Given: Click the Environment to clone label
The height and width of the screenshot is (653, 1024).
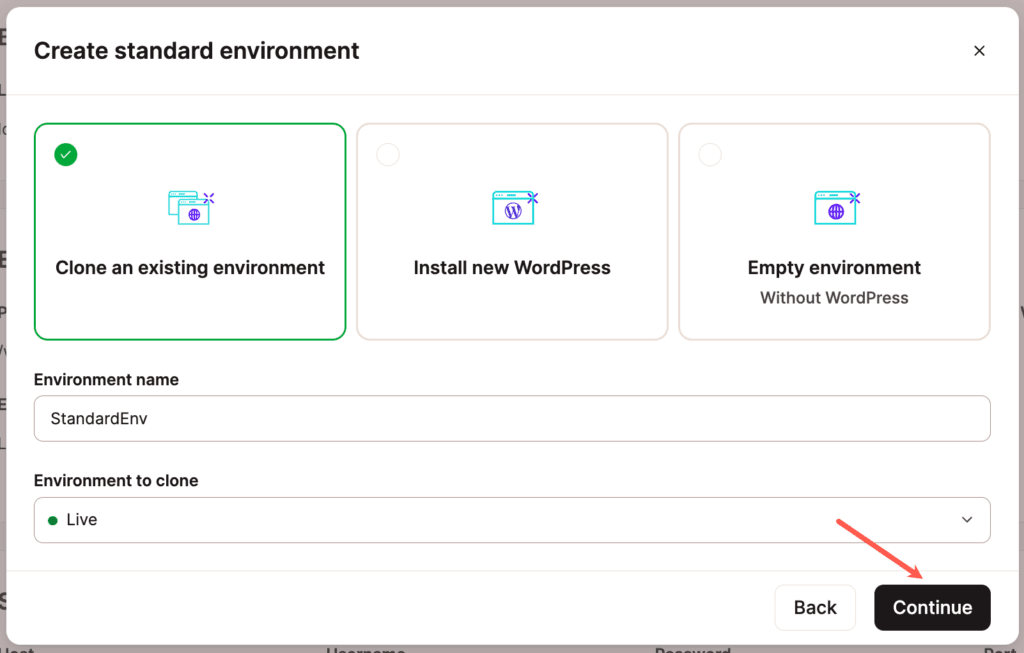Looking at the screenshot, I should coord(116,481).
